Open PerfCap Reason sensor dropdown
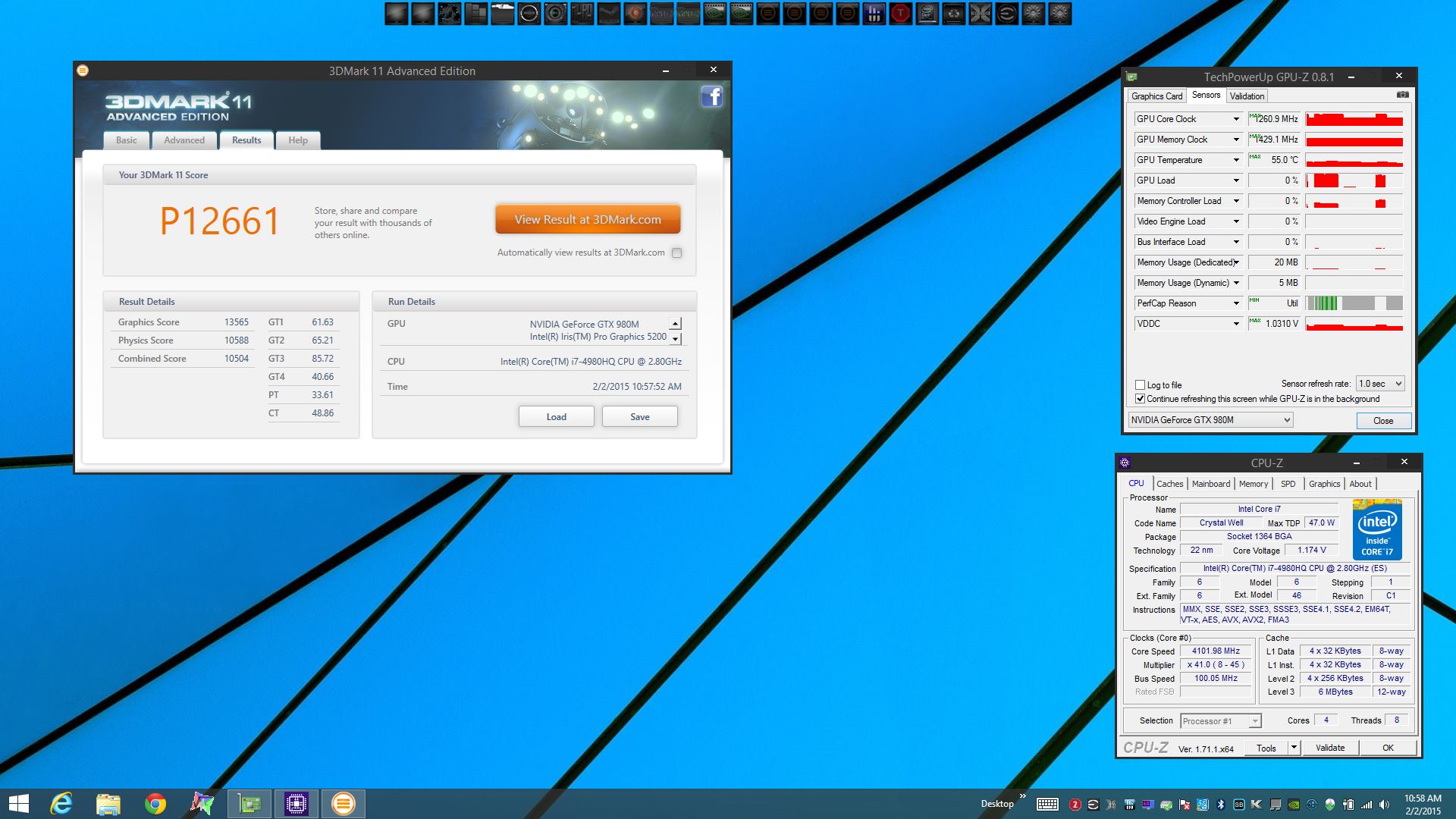Screen dimensions: 1456x819 tap(1236, 303)
